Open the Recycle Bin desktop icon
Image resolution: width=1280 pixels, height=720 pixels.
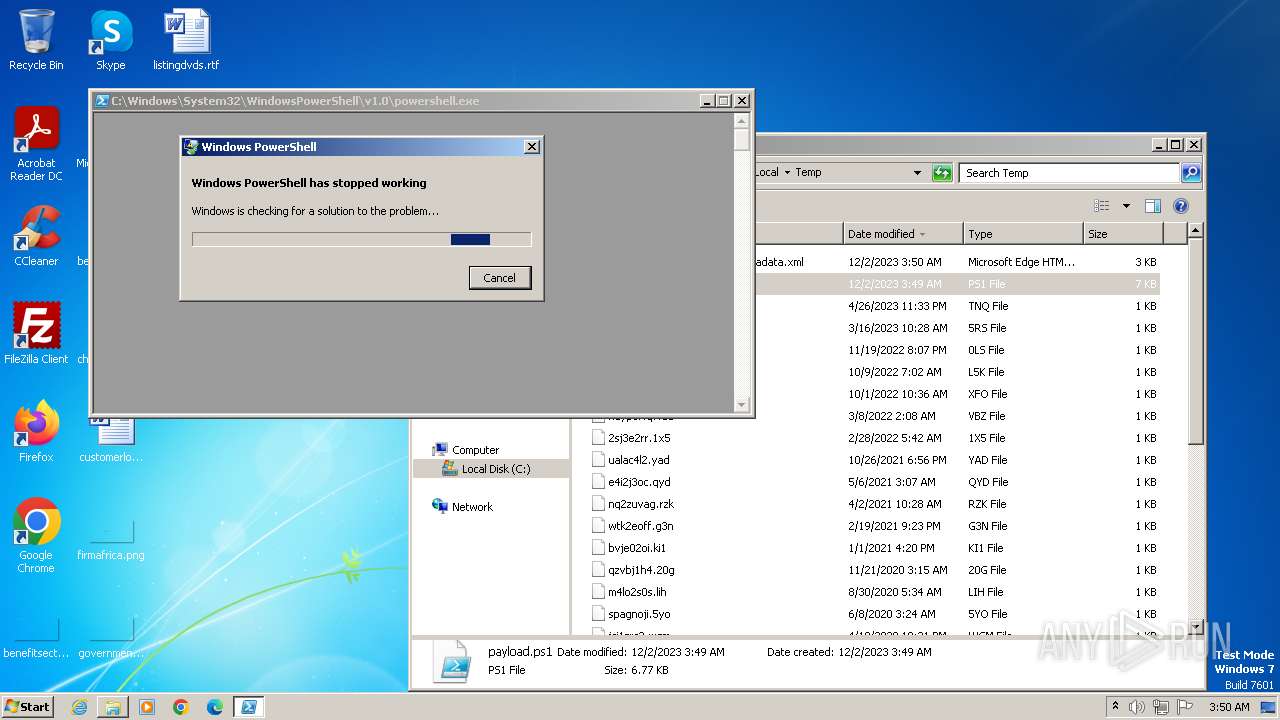click(x=36, y=40)
